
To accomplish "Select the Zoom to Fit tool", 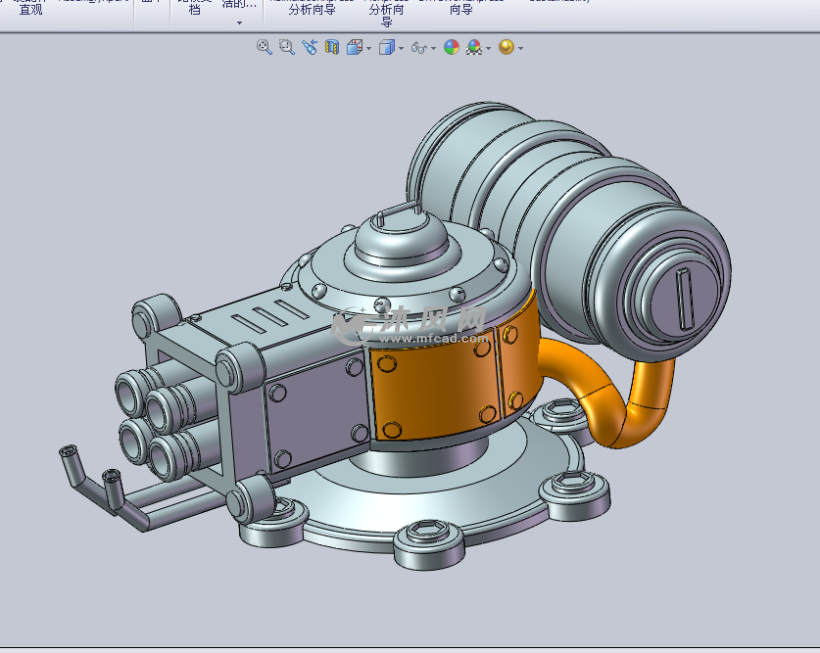I will (x=262, y=47).
